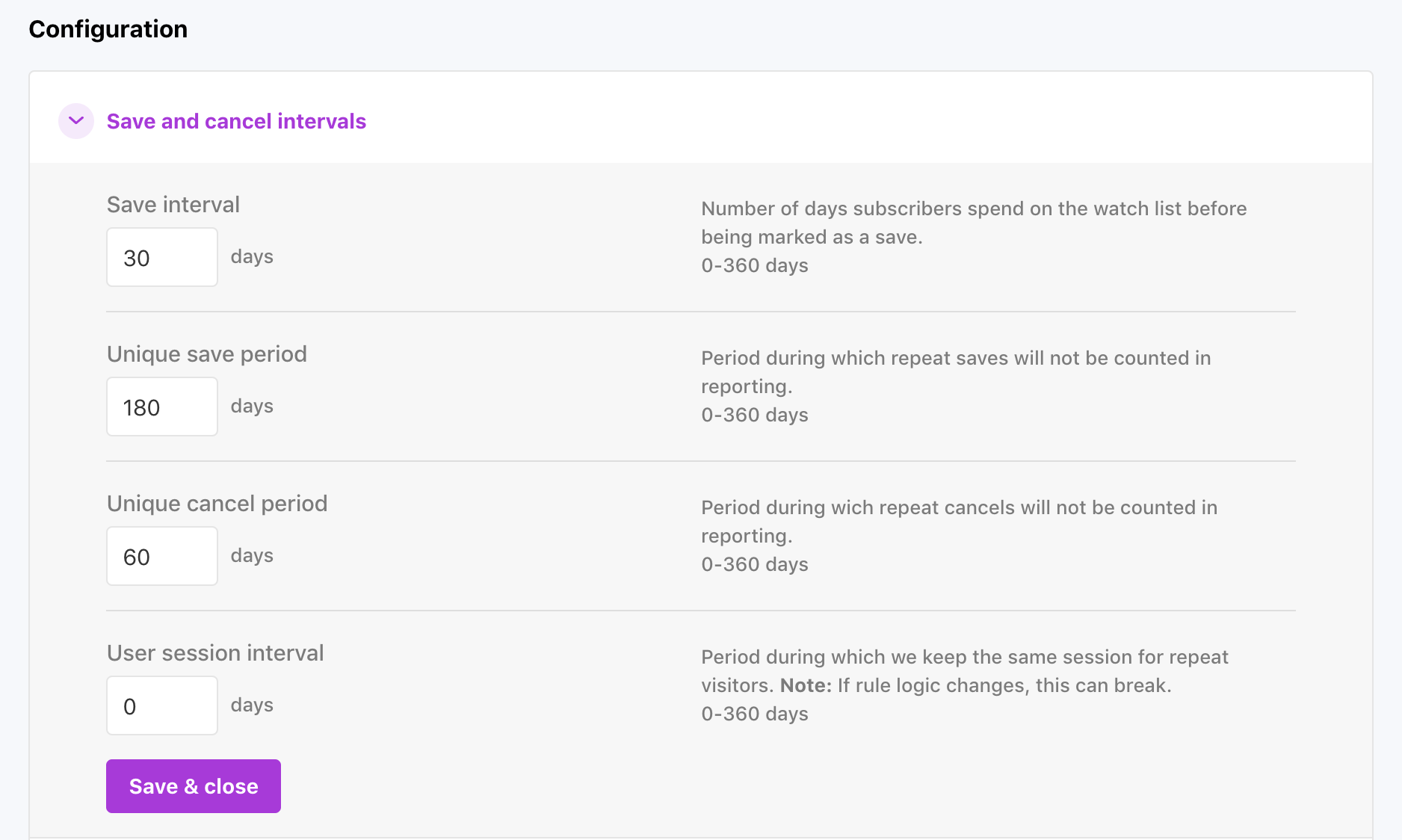This screenshot has height=840, width=1402.
Task: Click "days" unit beside Unique cancel period field
Action: [x=252, y=555]
